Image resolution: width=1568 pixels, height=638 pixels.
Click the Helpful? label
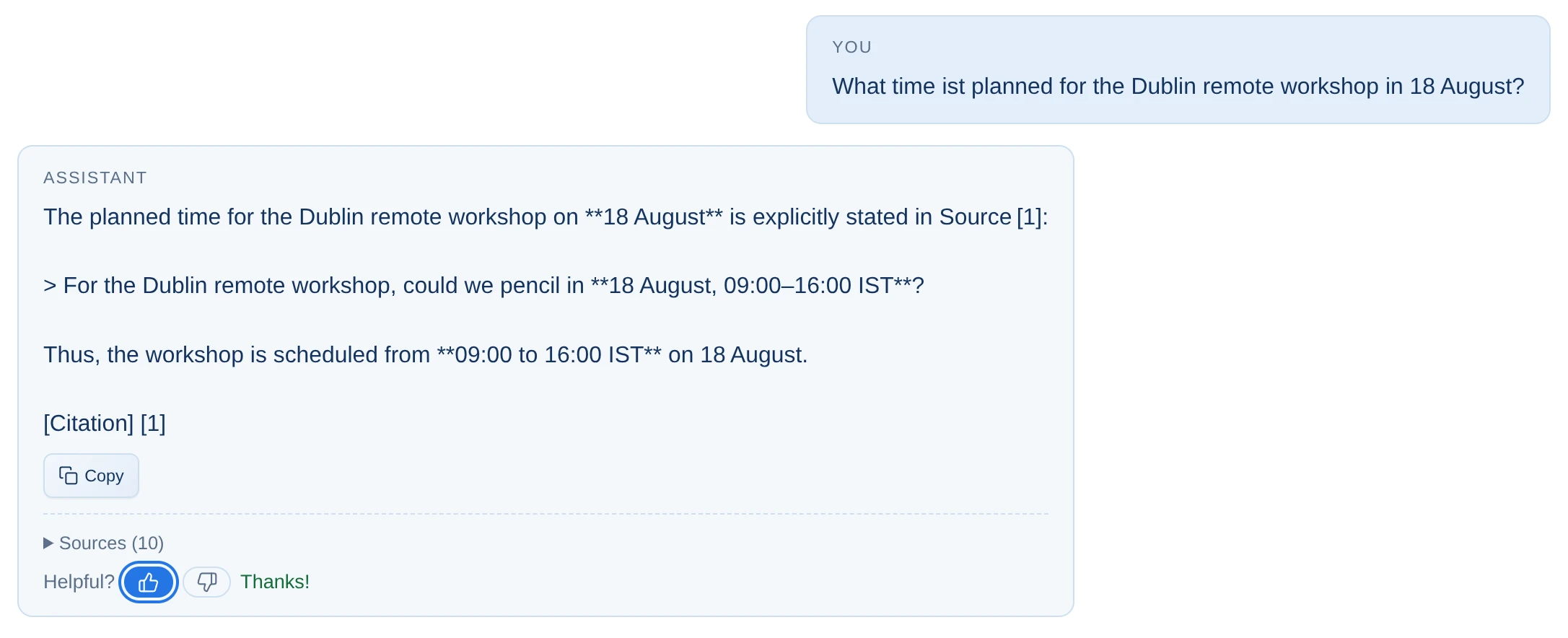click(x=79, y=582)
